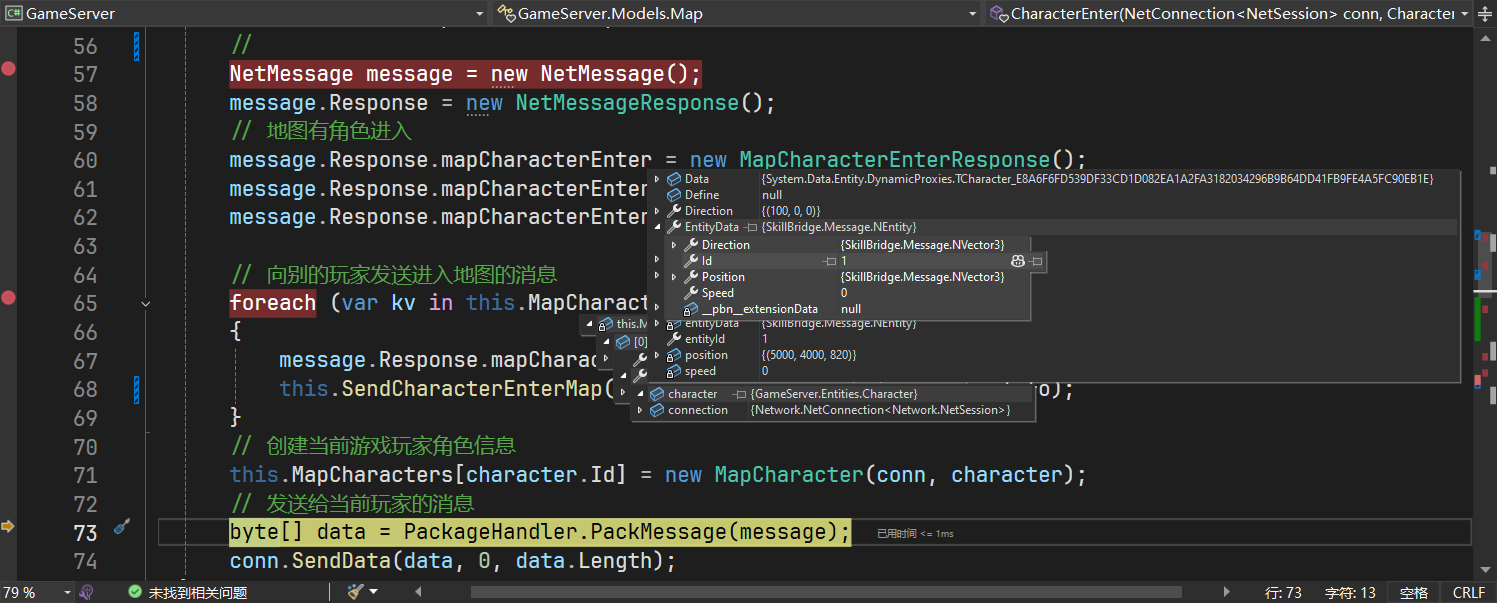Toggle the breakpoint on line 57
Viewport: 1497px width, 603px height.
coord(9,69)
